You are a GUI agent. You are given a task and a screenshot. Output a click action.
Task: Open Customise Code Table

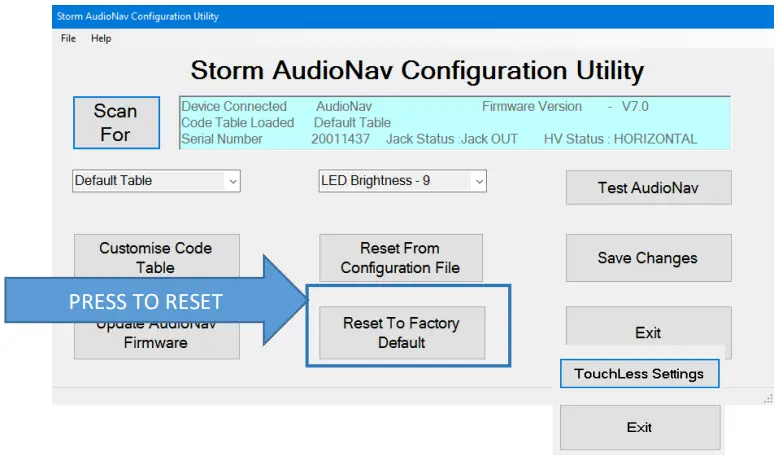[157, 255]
